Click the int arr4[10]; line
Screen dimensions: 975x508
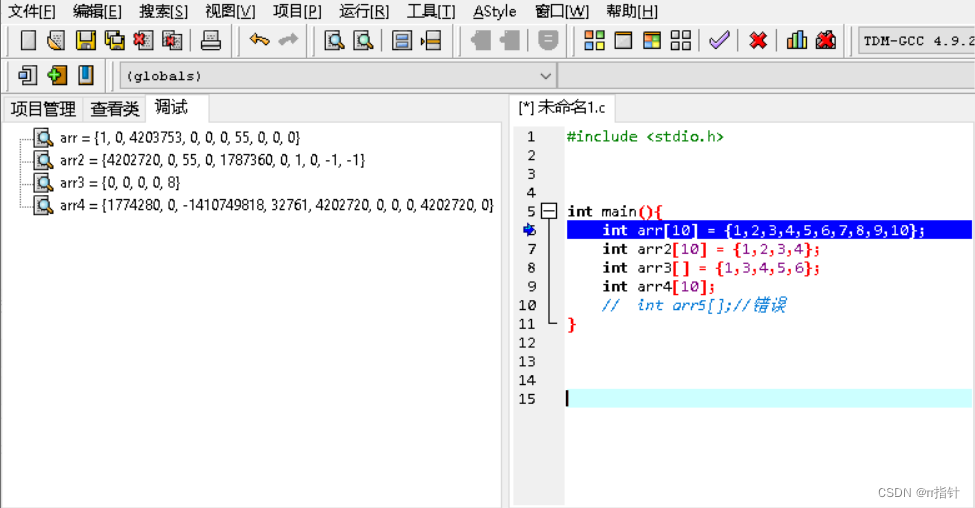click(658, 287)
